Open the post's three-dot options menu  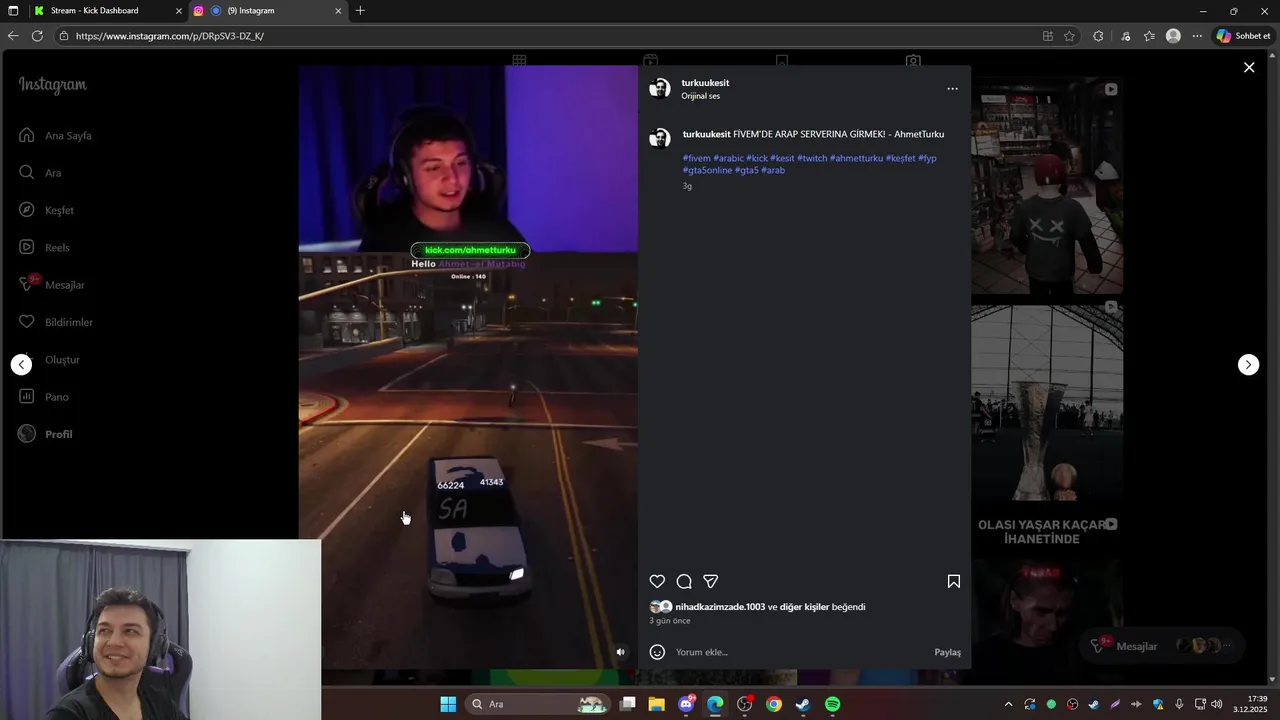pyautogui.click(x=952, y=89)
